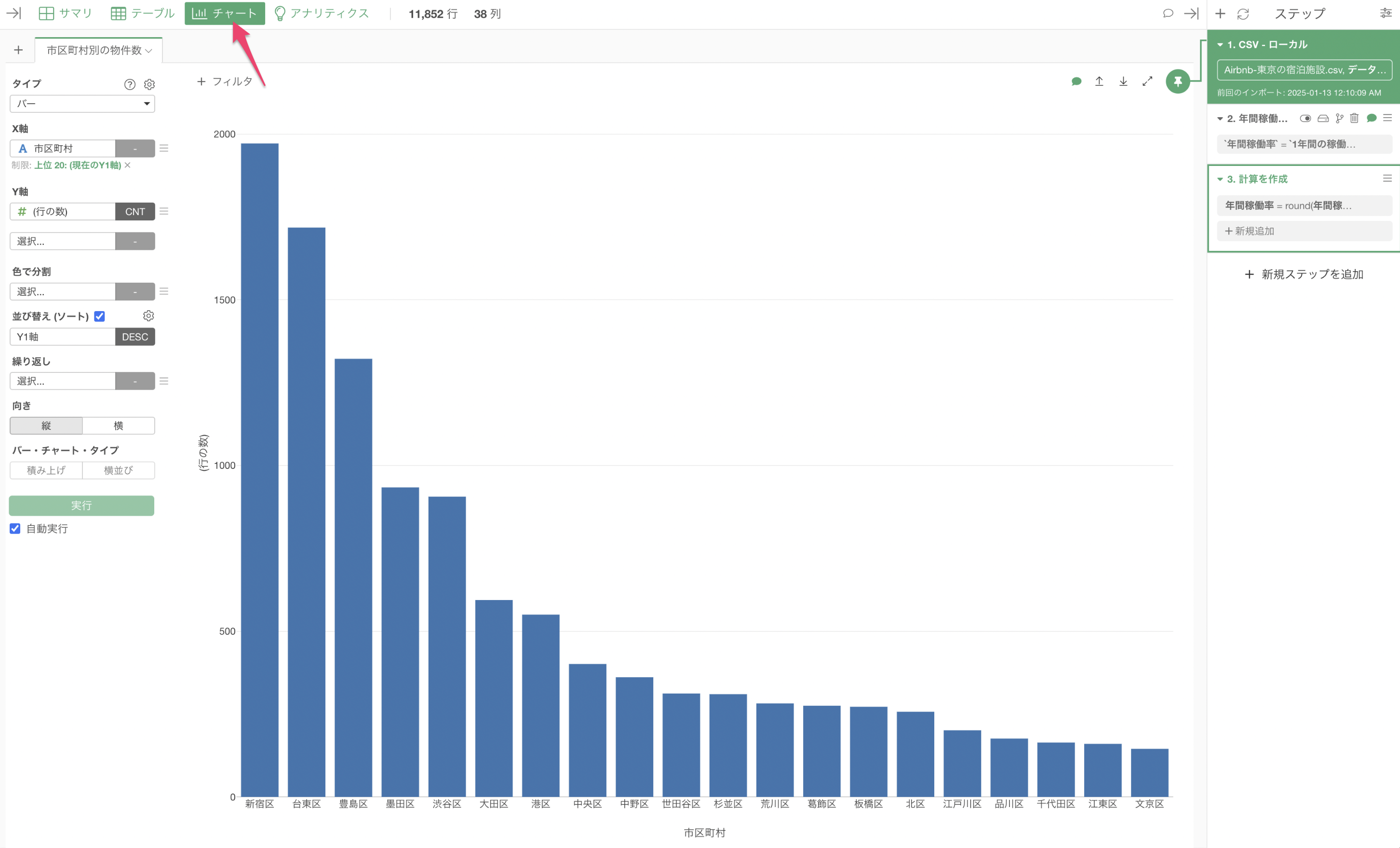Click the 実行 run button

click(x=81, y=505)
